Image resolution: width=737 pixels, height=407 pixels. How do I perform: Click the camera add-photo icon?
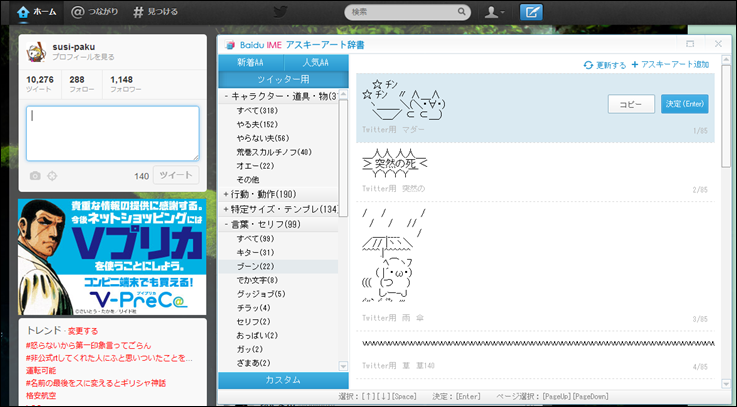35,176
